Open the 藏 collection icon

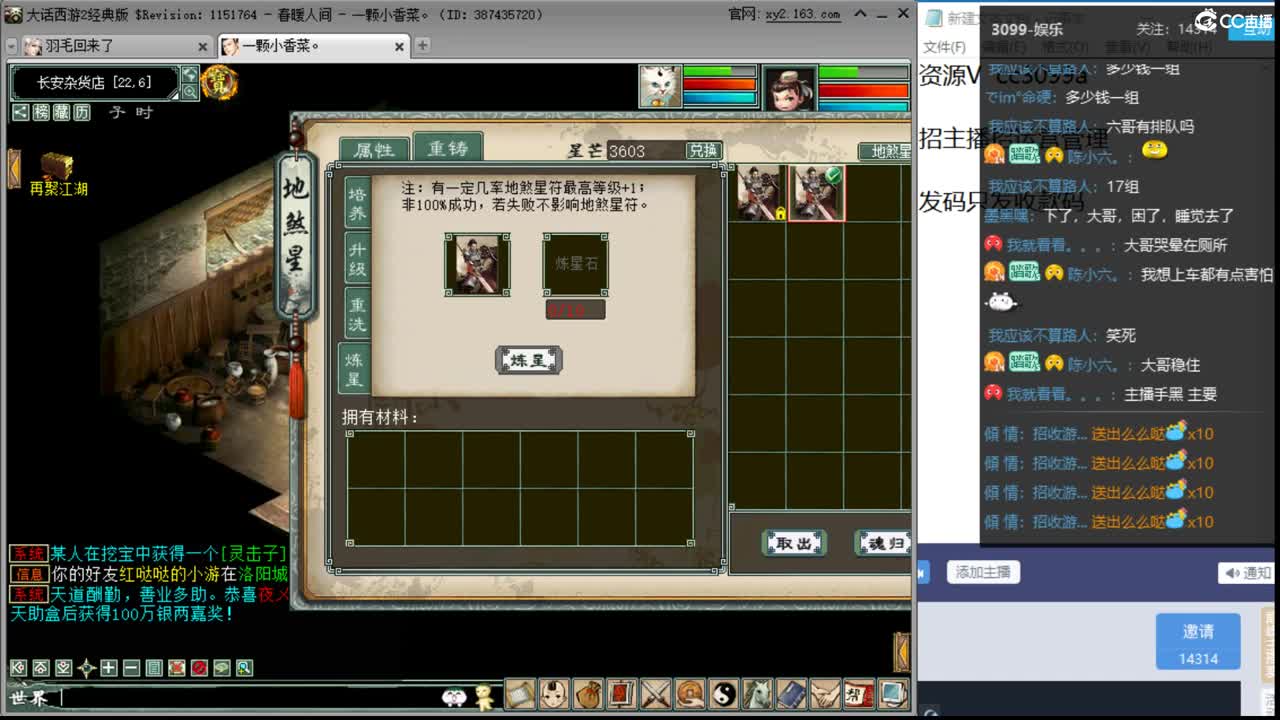tap(61, 113)
